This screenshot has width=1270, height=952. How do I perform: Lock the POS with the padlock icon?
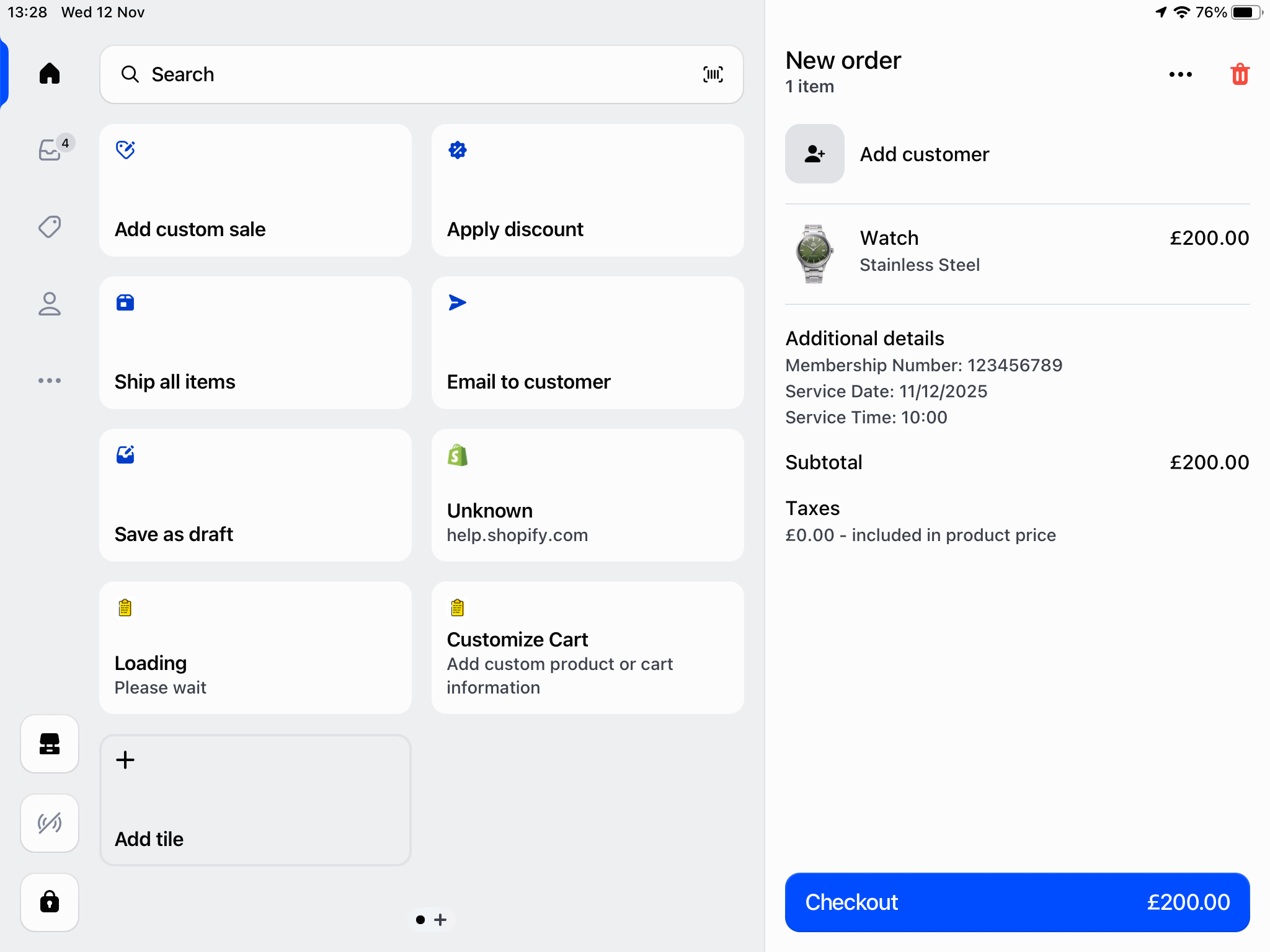coord(50,902)
